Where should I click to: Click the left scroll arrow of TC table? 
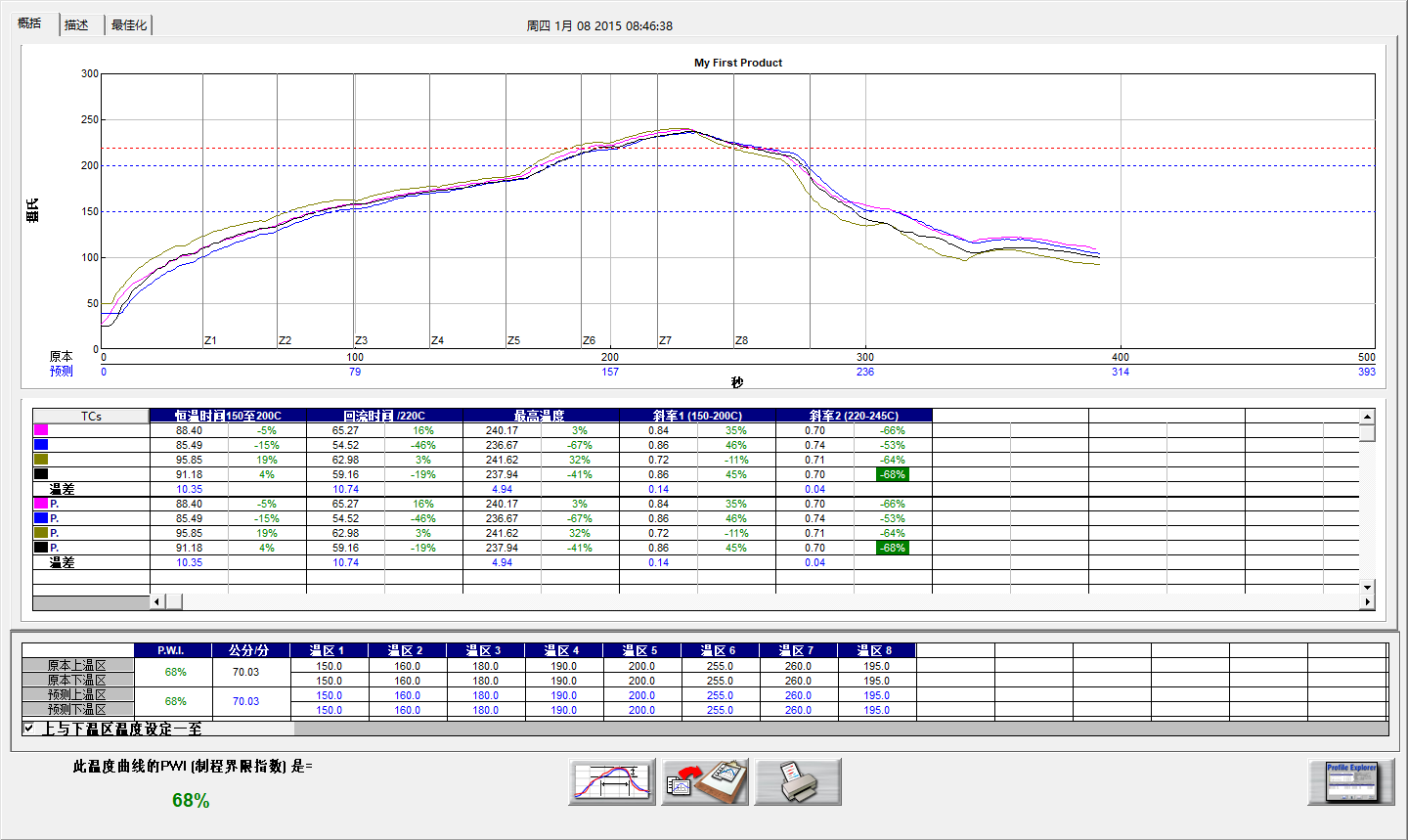point(157,602)
